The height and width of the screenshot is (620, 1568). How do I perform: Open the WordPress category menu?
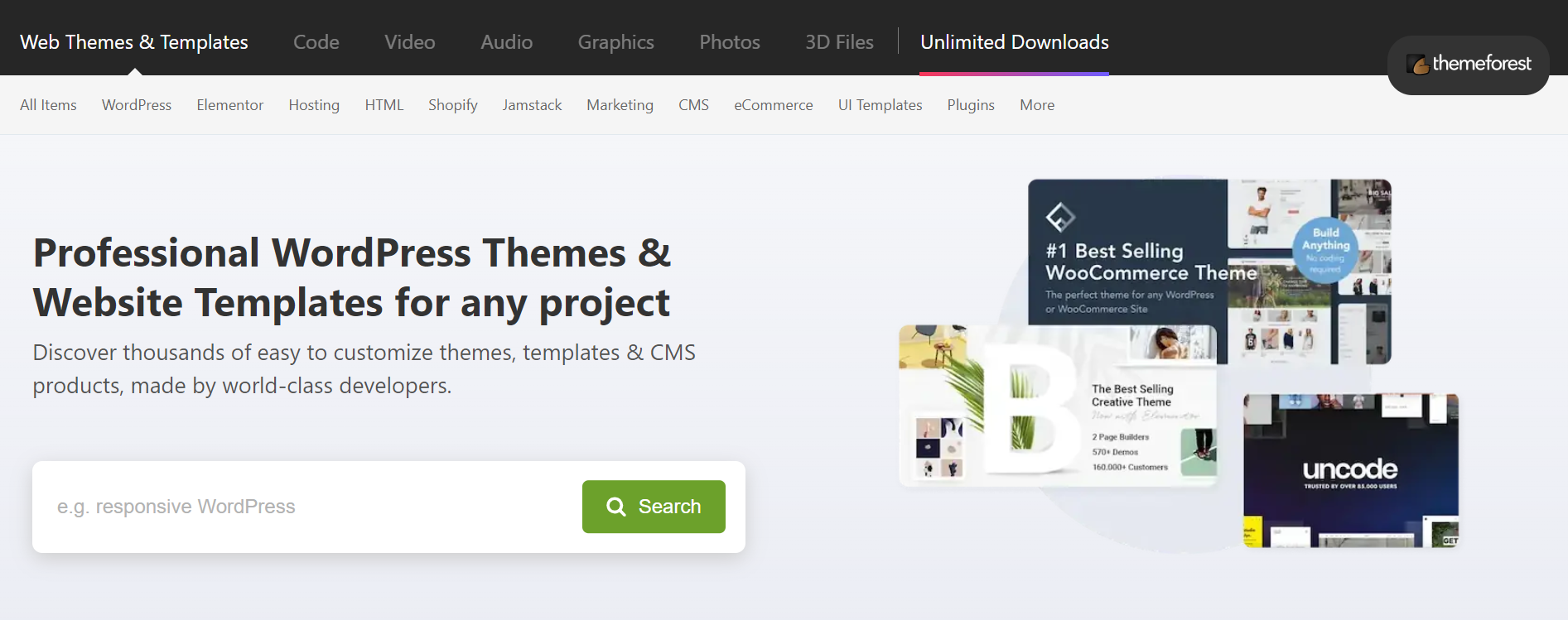(x=137, y=105)
